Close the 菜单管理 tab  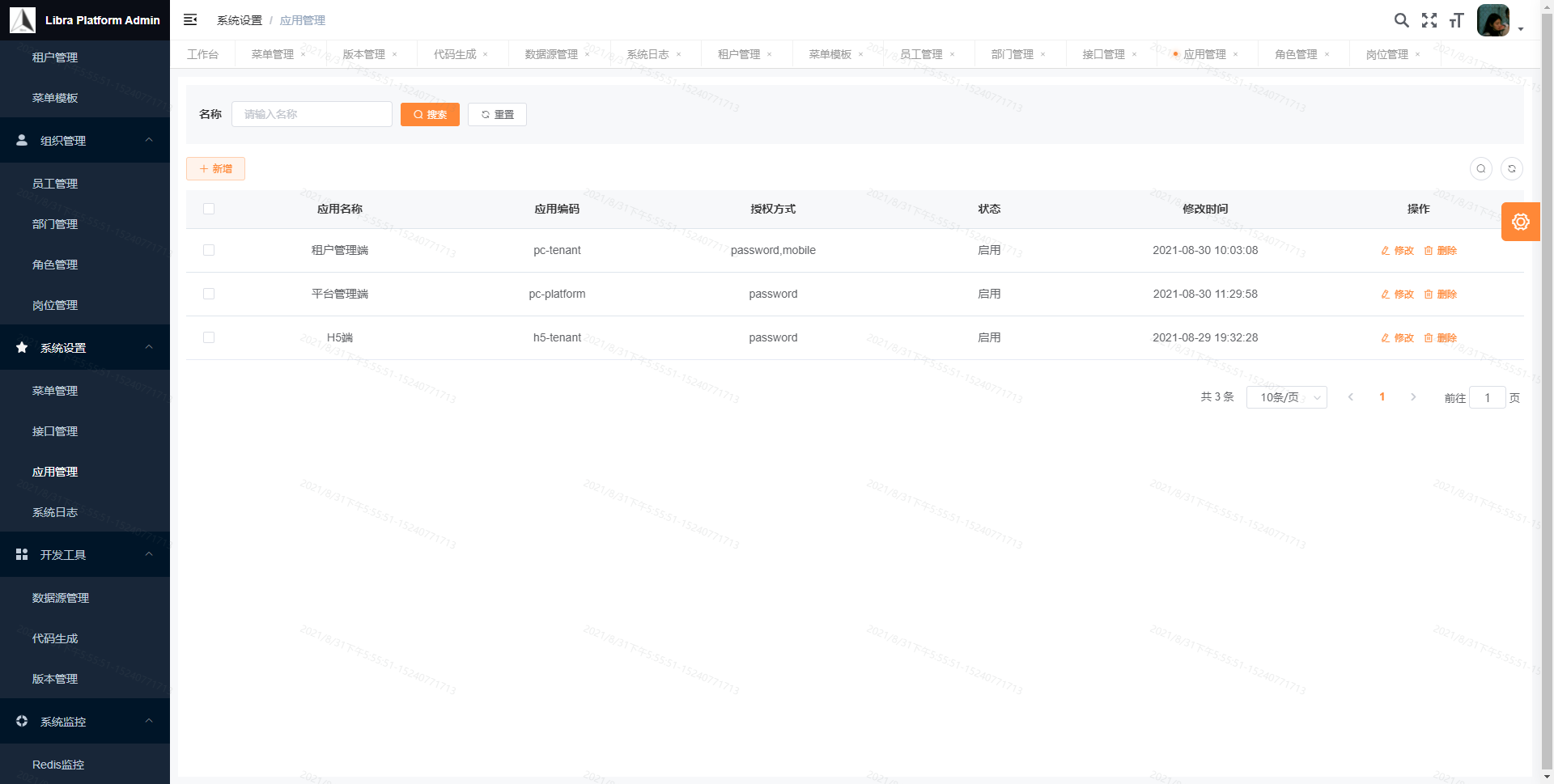pos(304,55)
